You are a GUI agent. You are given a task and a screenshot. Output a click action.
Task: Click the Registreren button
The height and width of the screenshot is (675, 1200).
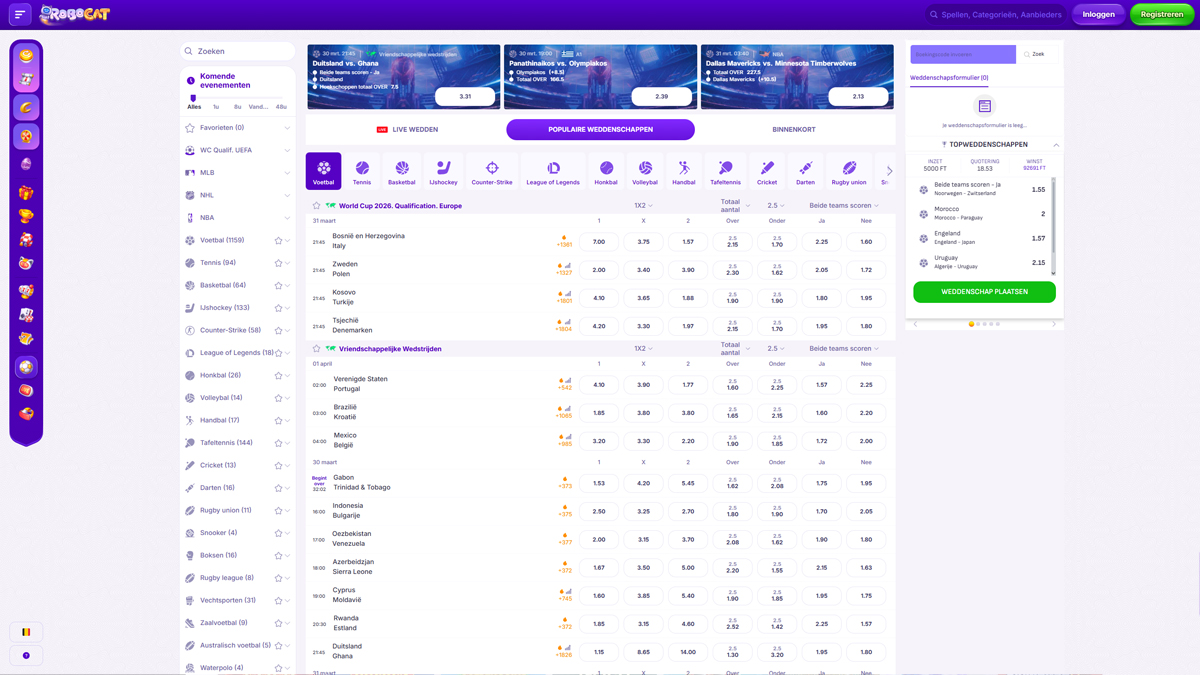(1161, 15)
